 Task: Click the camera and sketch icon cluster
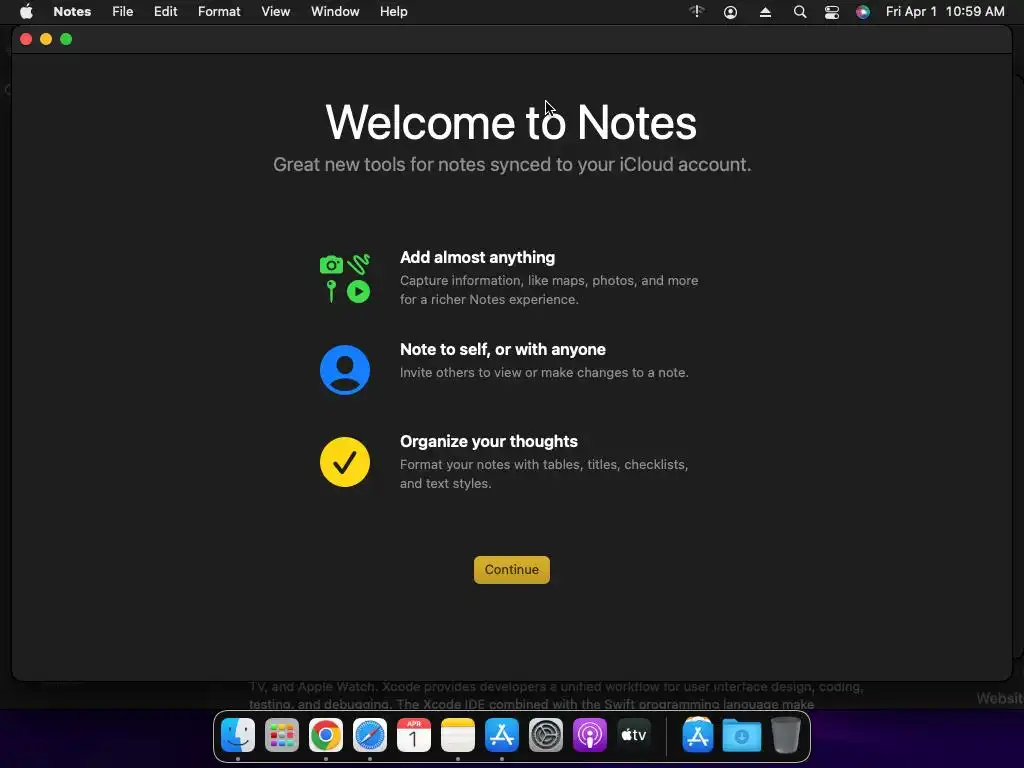pyautogui.click(x=345, y=278)
